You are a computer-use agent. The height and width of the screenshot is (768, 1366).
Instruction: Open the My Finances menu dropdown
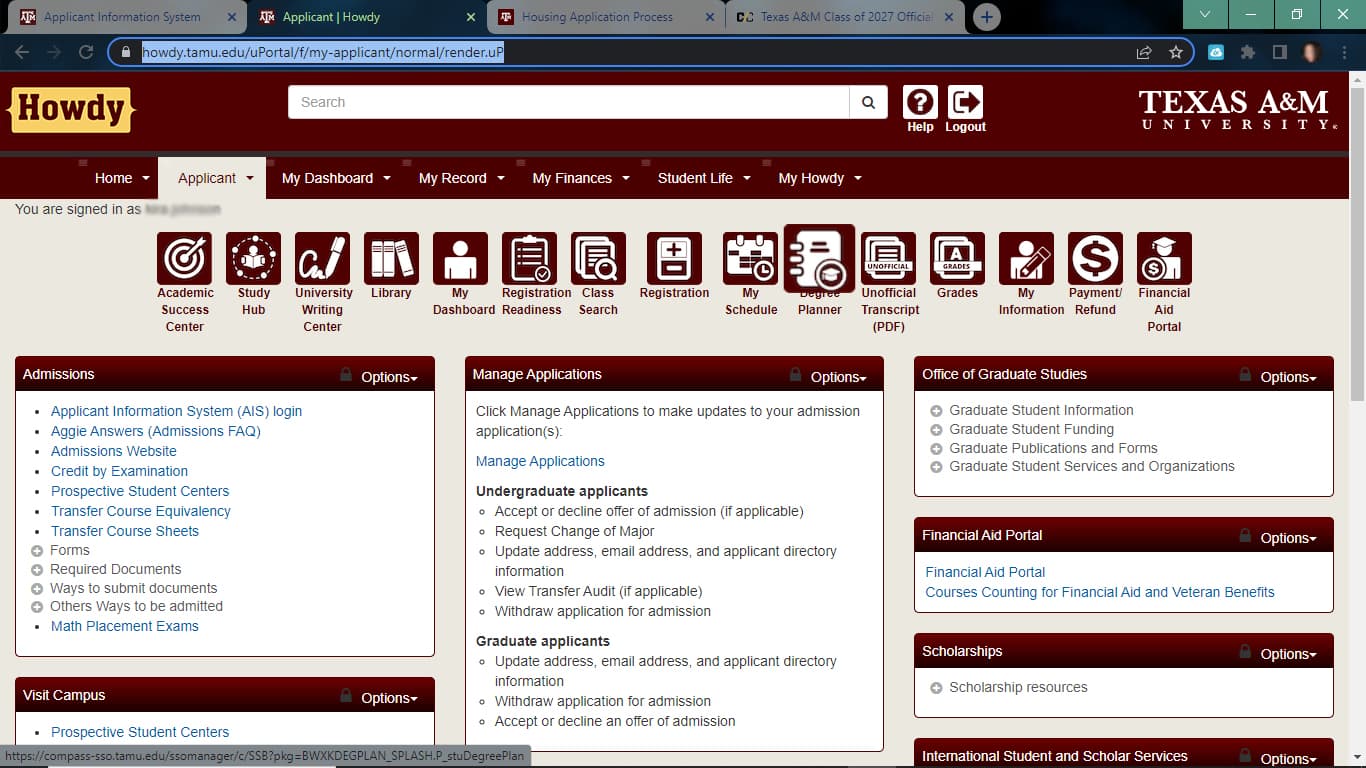pyautogui.click(x=581, y=178)
